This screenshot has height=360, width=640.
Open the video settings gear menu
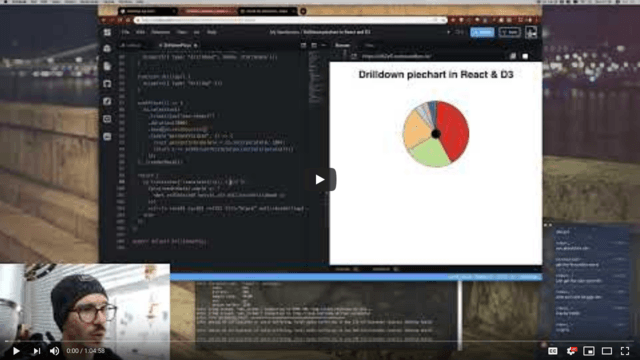(x=571, y=351)
